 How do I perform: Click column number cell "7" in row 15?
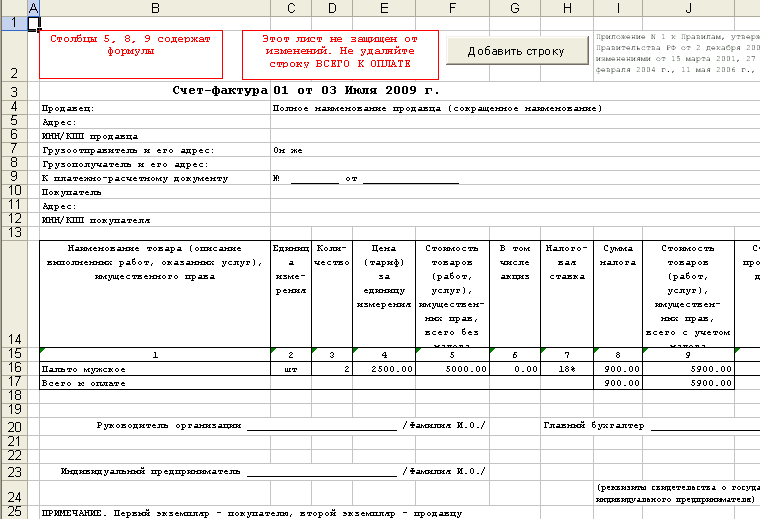[x=567, y=354]
